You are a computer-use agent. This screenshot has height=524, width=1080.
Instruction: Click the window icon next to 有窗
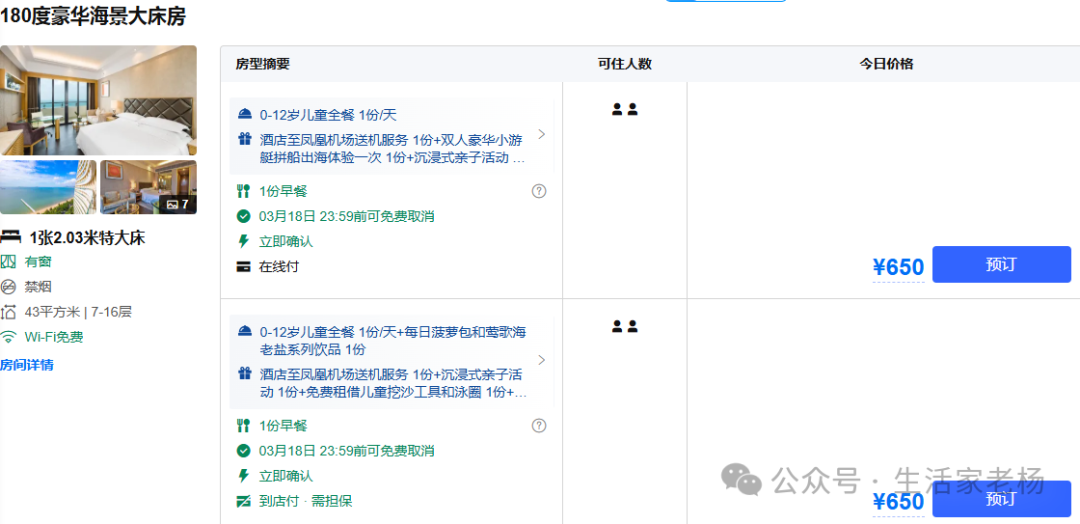click(x=8, y=262)
